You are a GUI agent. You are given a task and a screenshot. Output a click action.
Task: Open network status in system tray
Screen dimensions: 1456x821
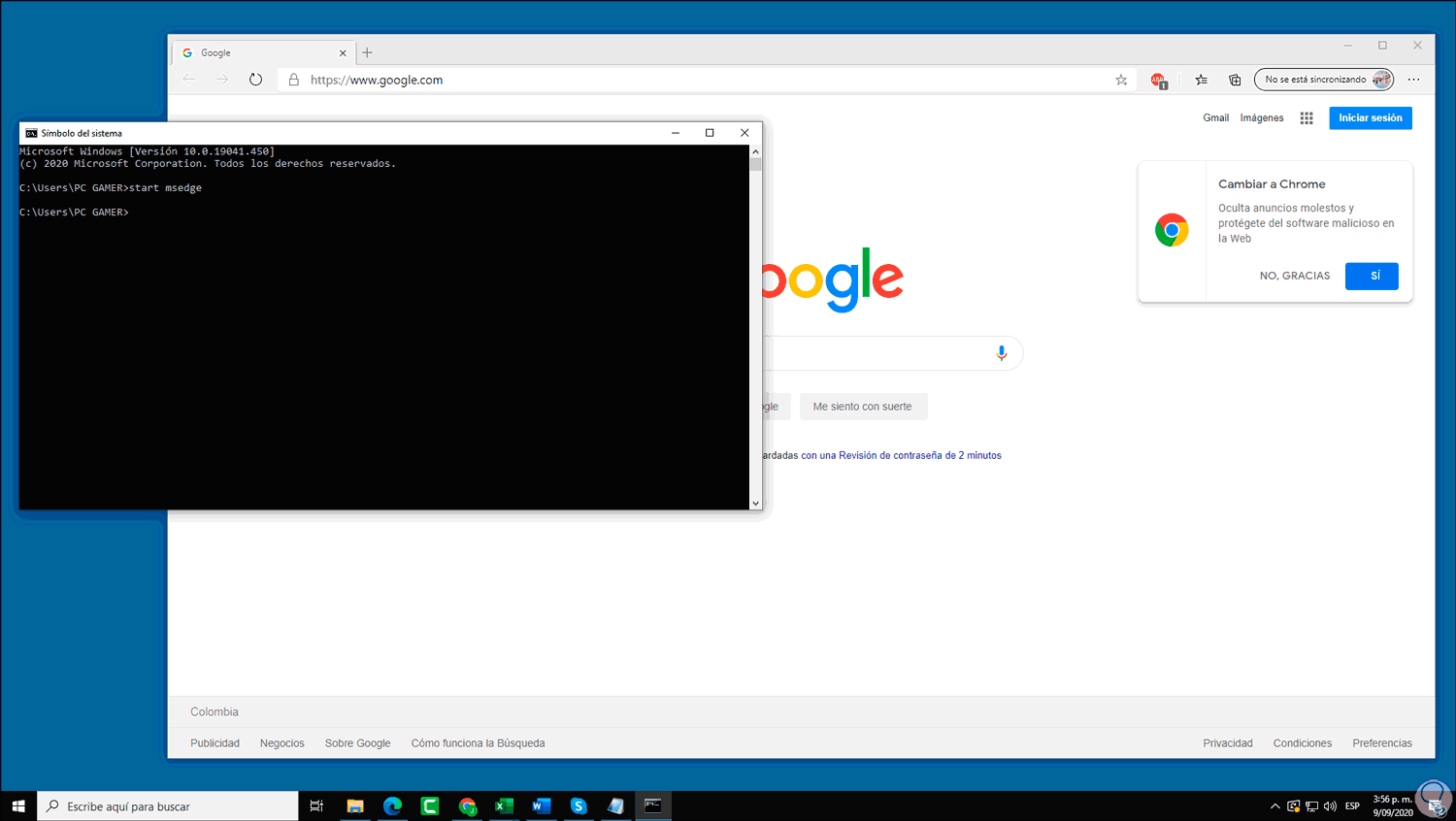(1311, 806)
